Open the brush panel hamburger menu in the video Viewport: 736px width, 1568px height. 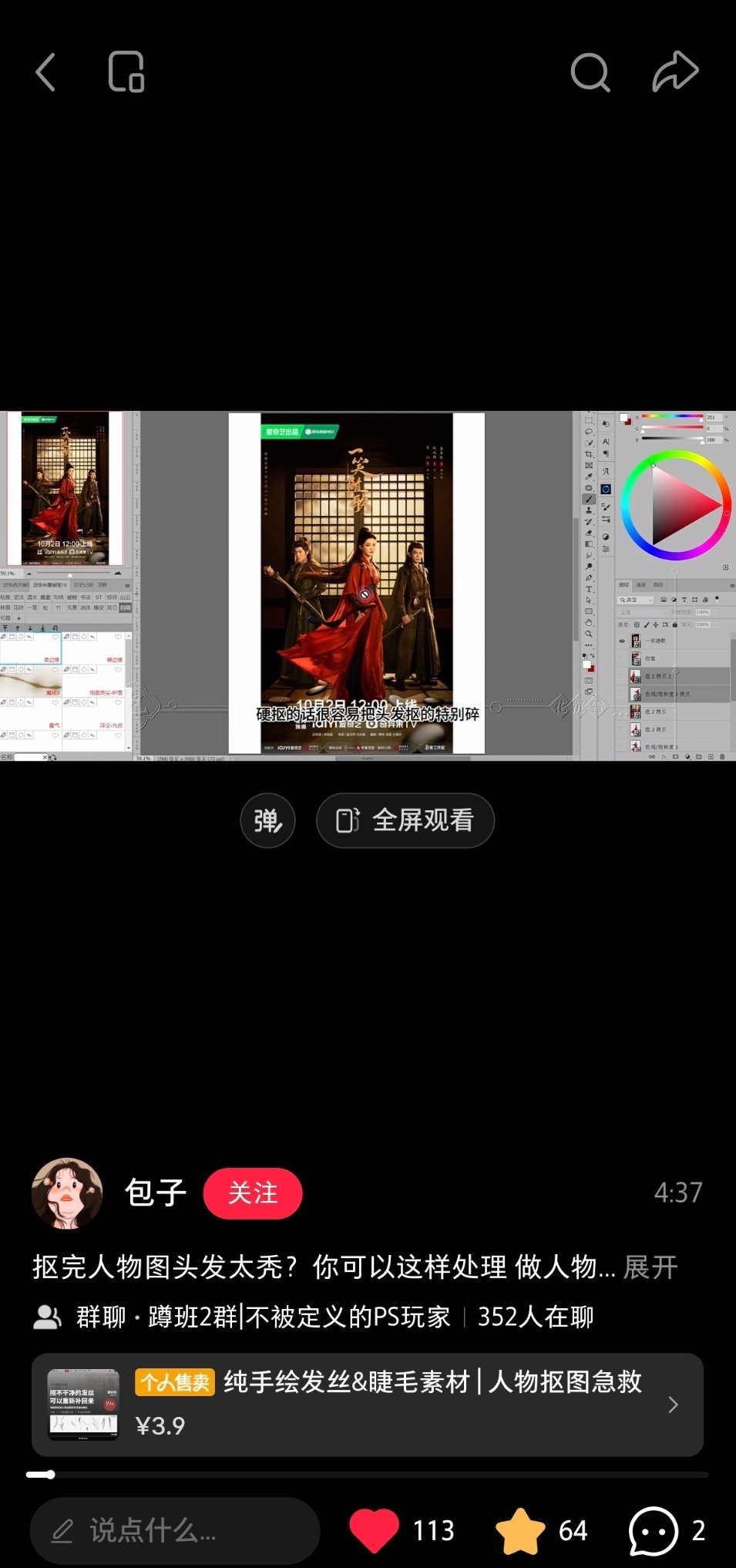pos(127,585)
